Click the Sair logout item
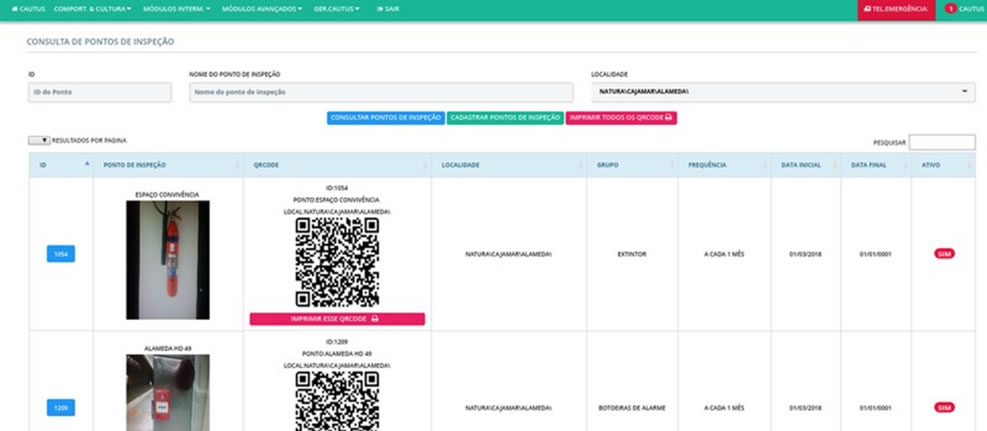Viewport: 987px width, 431px height. coord(388,9)
